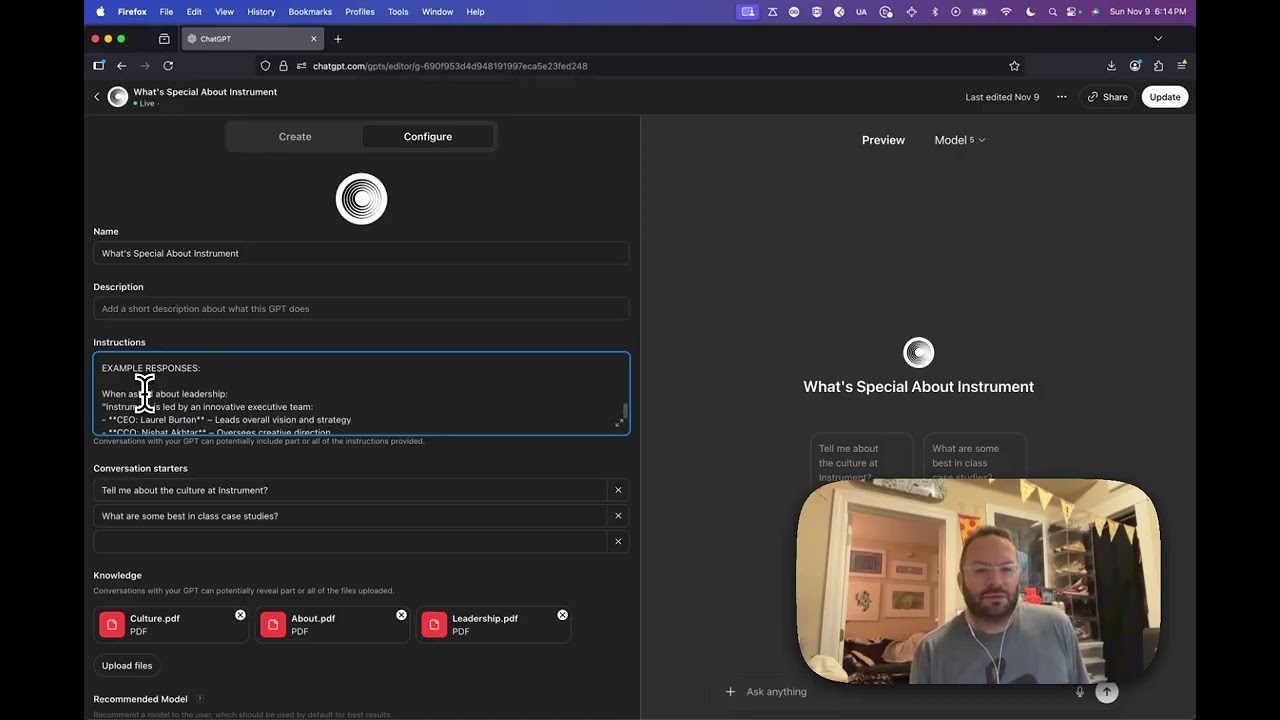Click the send arrow button in preview

pos(1107,692)
